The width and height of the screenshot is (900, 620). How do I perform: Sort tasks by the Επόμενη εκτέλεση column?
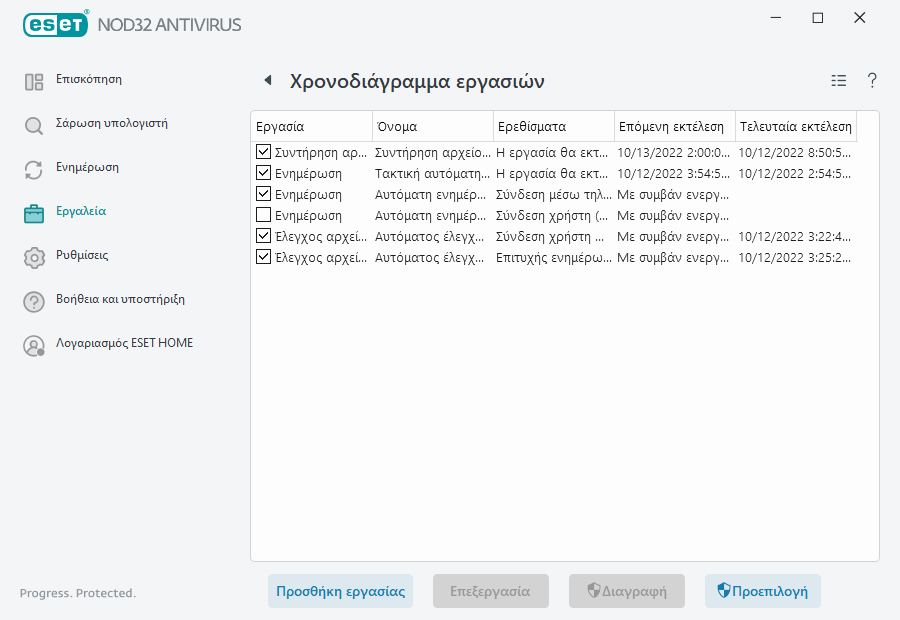[x=673, y=126]
